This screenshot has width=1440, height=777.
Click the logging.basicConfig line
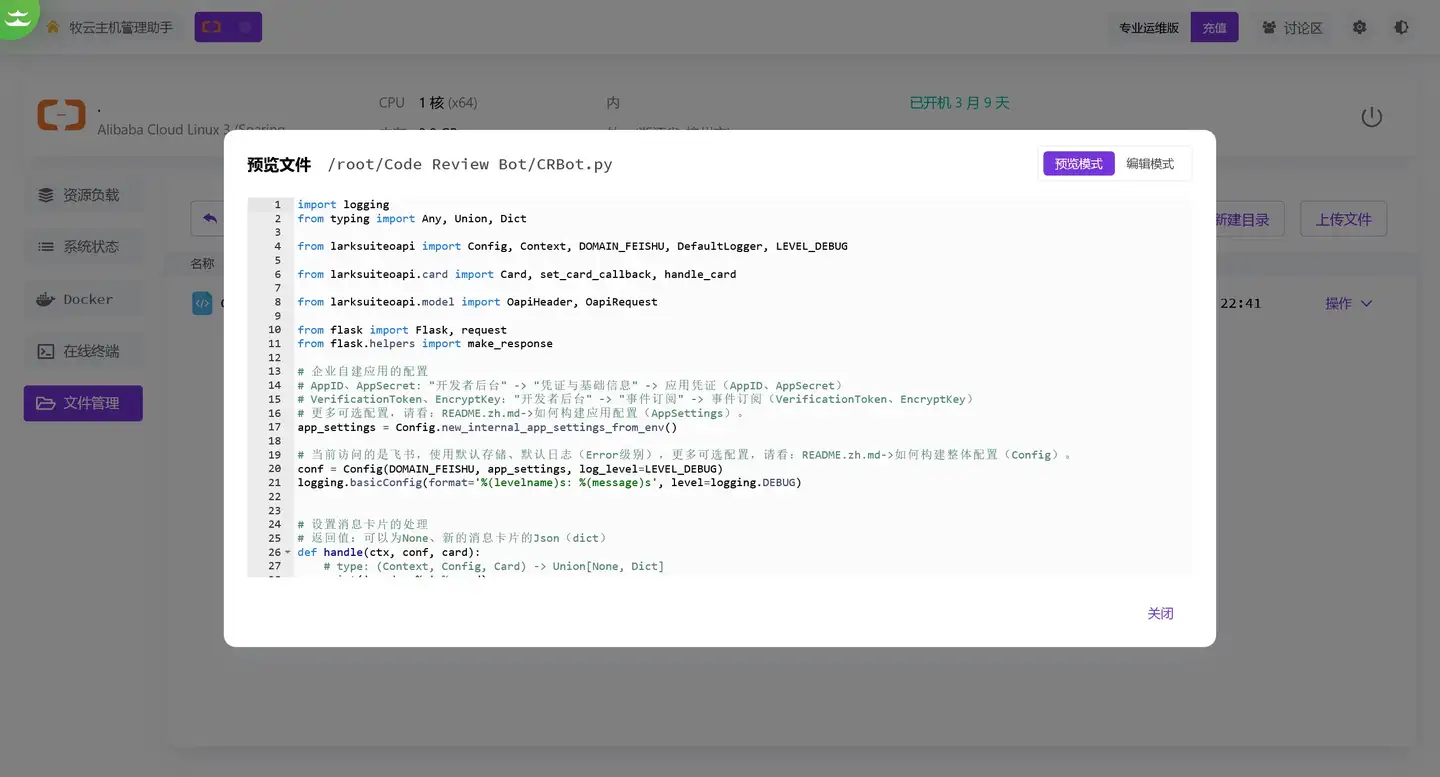pyautogui.click(x=549, y=482)
